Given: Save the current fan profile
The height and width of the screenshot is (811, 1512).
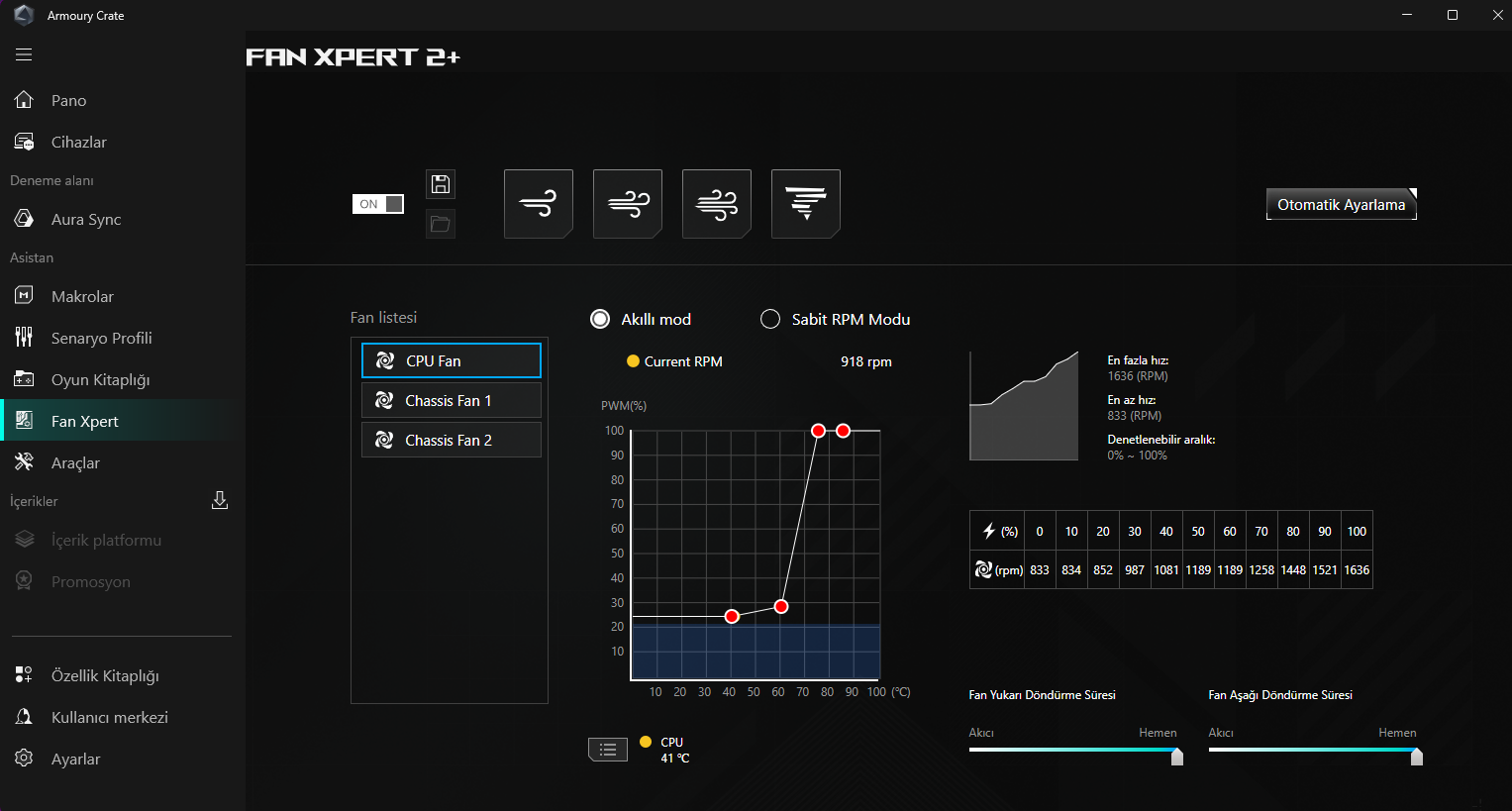Looking at the screenshot, I should coord(441,184).
